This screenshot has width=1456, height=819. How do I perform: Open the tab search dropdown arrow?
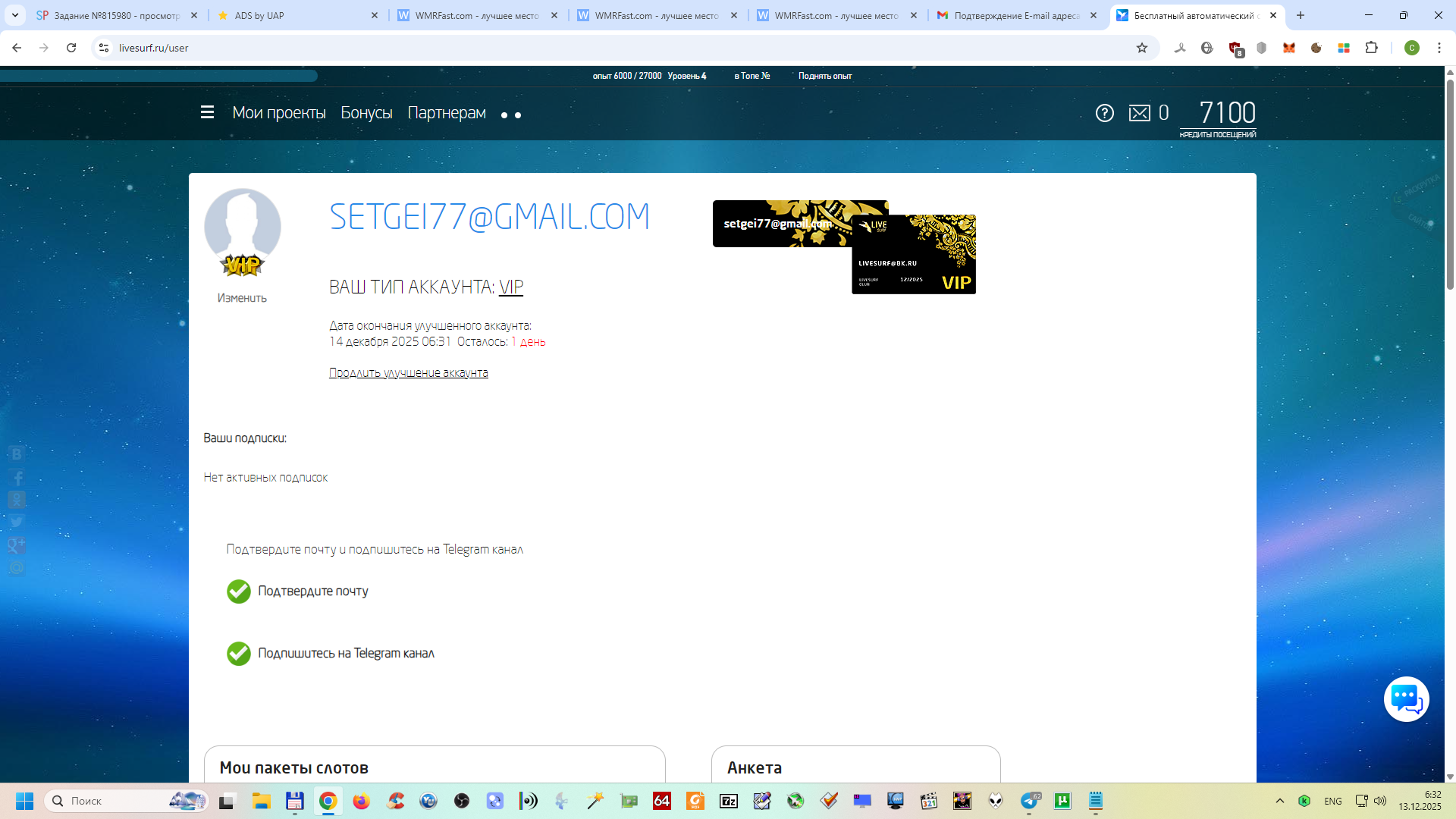15,15
